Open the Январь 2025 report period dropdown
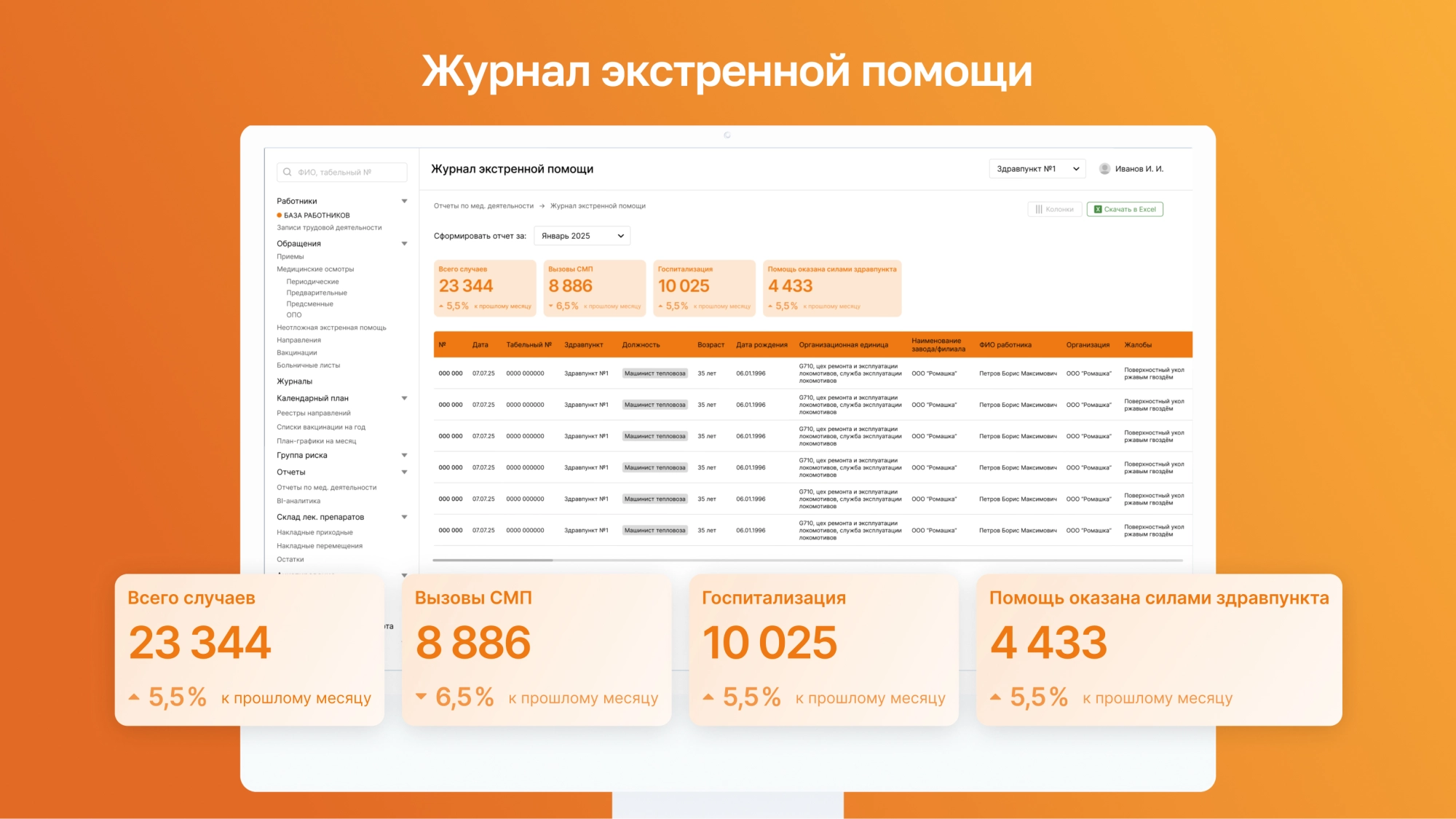 [x=581, y=235]
